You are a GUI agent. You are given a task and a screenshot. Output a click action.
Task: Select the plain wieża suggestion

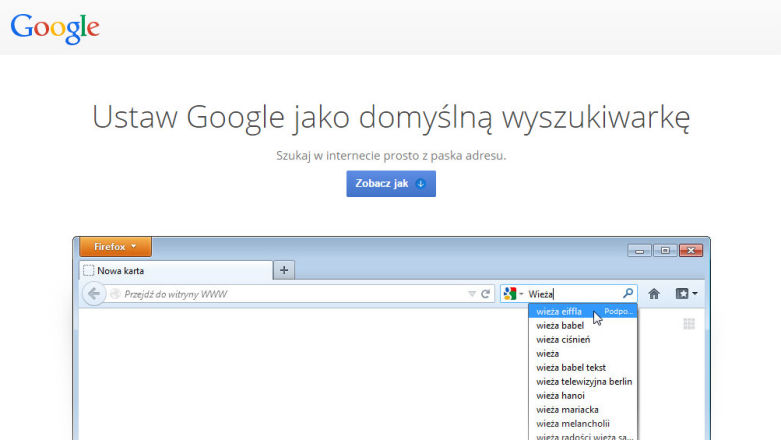pos(583,353)
